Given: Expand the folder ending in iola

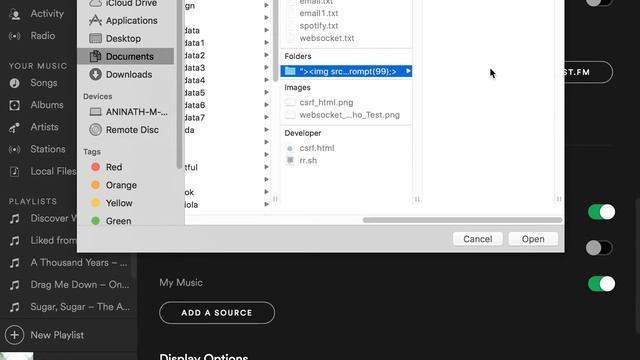Looking at the screenshot, I should tap(266, 204).
